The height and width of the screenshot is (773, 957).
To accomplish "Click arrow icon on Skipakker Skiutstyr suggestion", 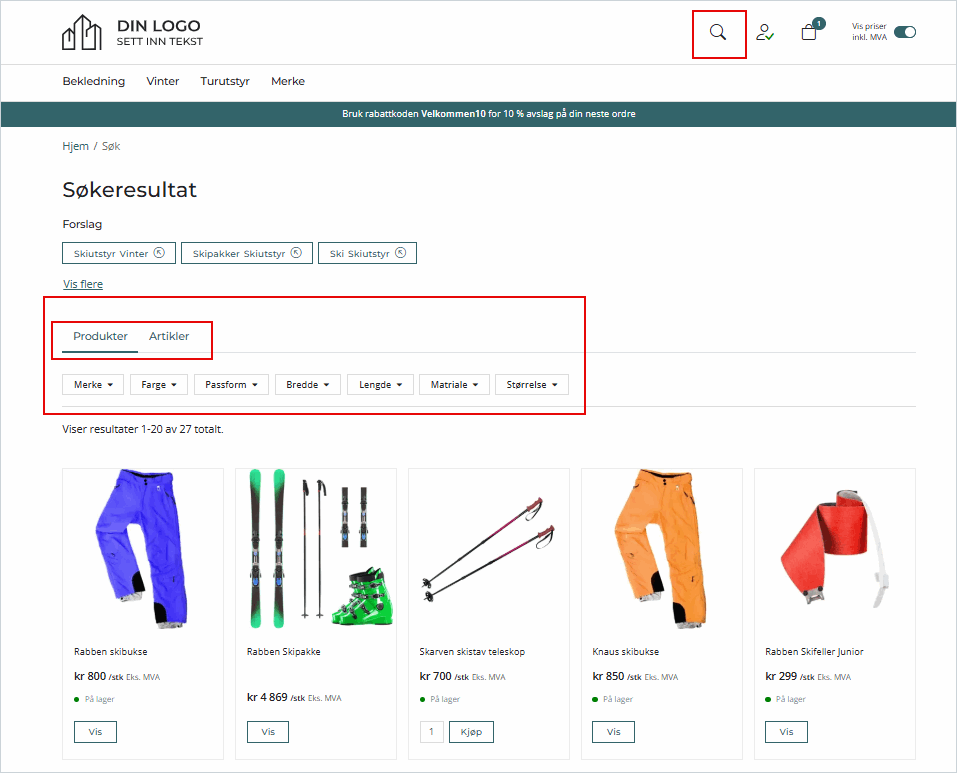I will pos(297,253).
